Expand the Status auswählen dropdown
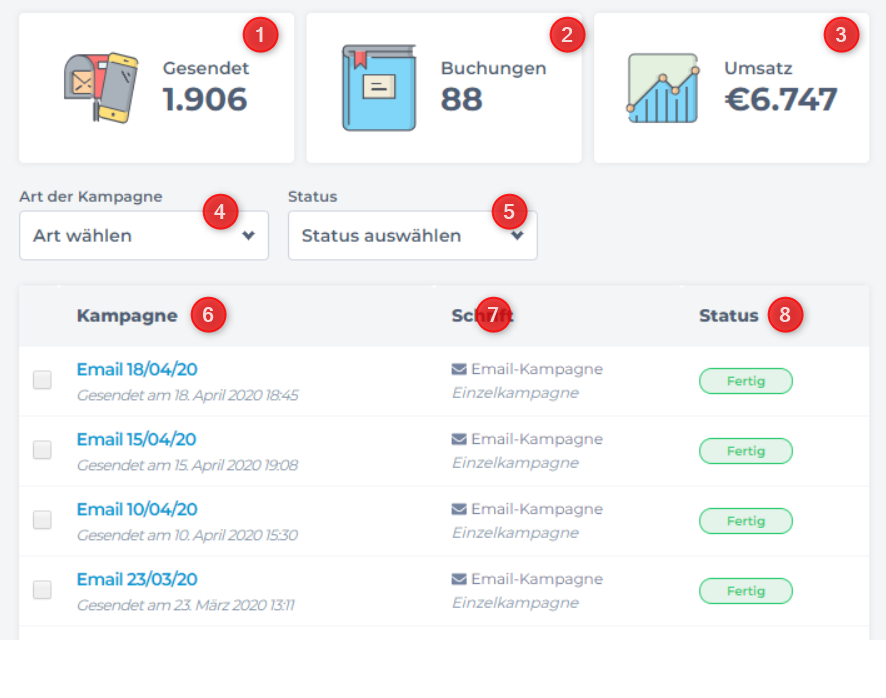Screen dimensions: 886x698 [412, 236]
